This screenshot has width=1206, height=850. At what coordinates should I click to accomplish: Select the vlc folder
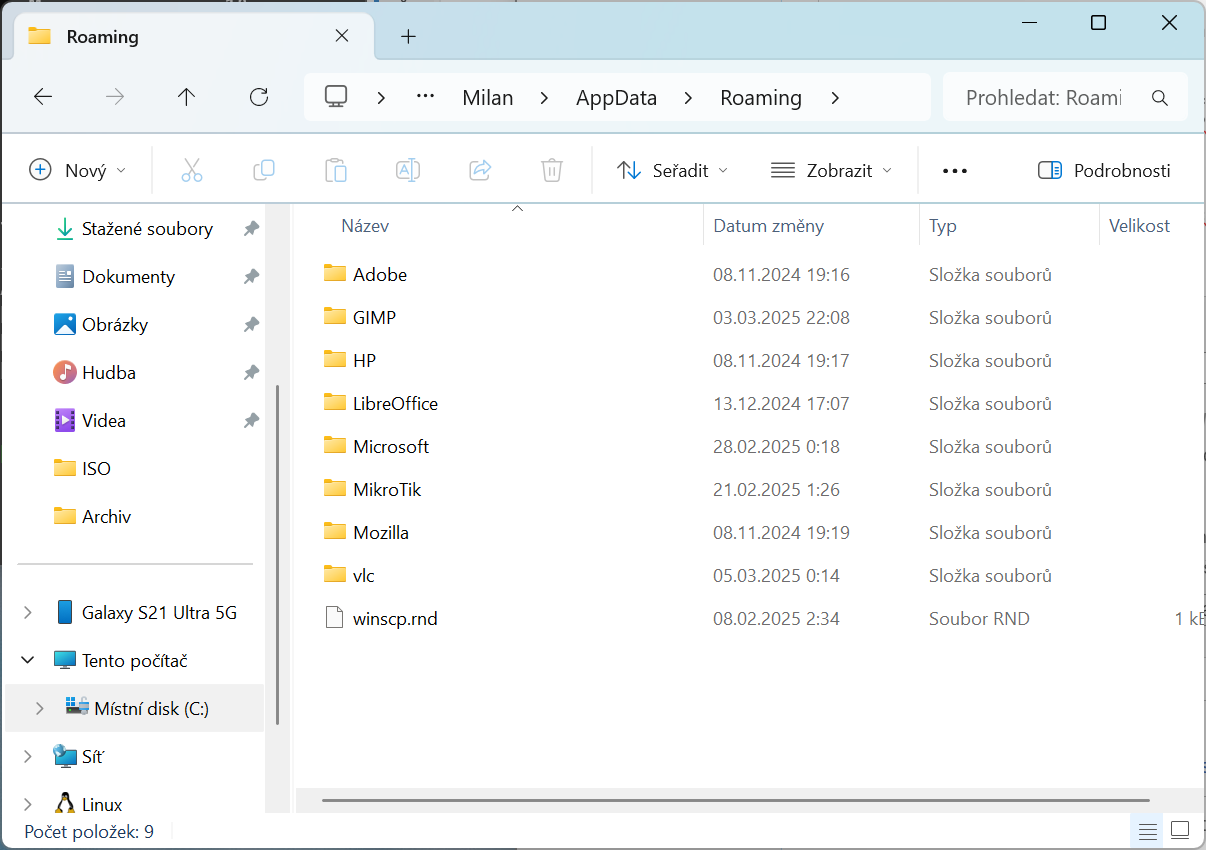tap(364, 575)
